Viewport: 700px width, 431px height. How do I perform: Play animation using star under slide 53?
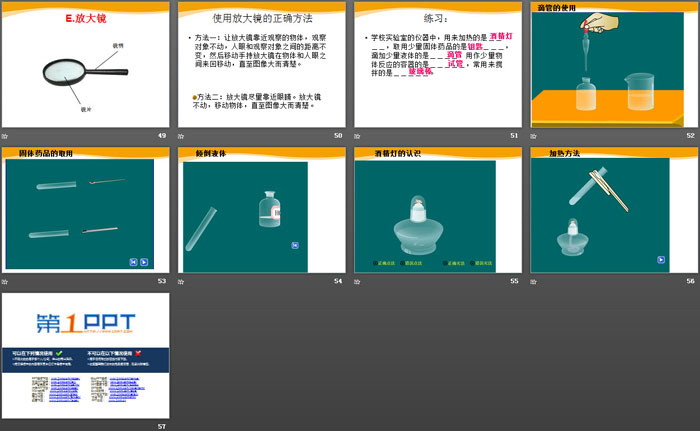pyautogui.click(x=5, y=282)
